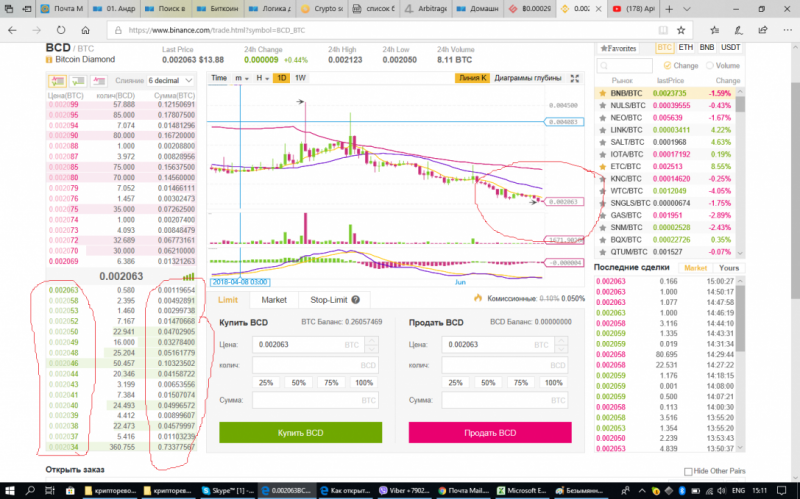Open the Stop-Limit help question mark
This screenshot has width=800, height=499.
tap(356, 300)
